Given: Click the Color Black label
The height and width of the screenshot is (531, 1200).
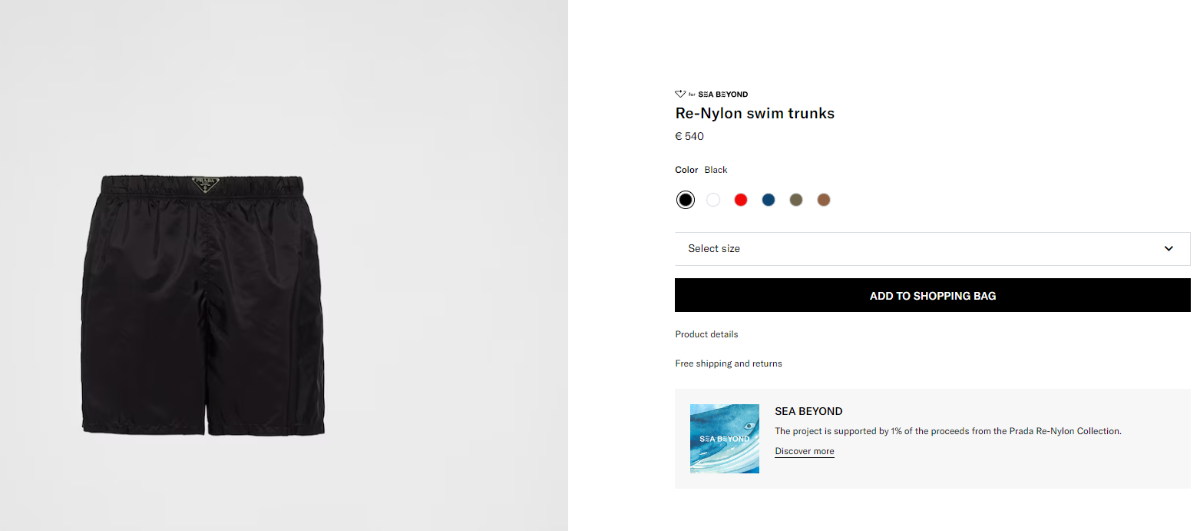Looking at the screenshot, I should click(x=701, y=170).
